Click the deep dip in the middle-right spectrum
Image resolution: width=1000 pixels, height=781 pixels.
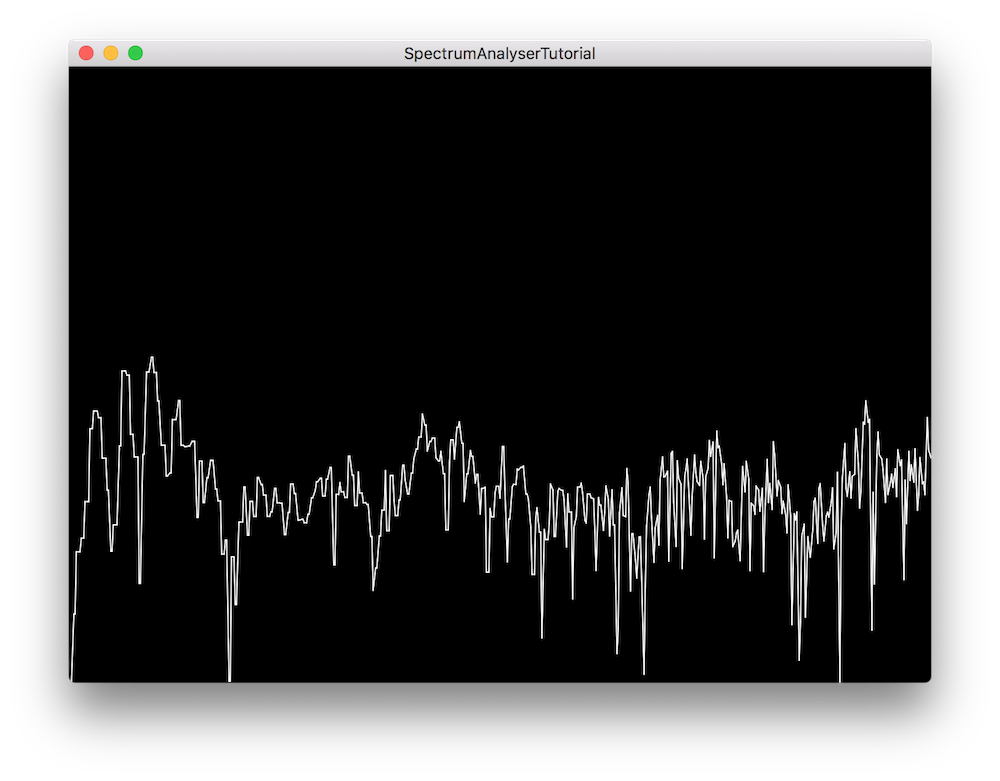[643, 671]
